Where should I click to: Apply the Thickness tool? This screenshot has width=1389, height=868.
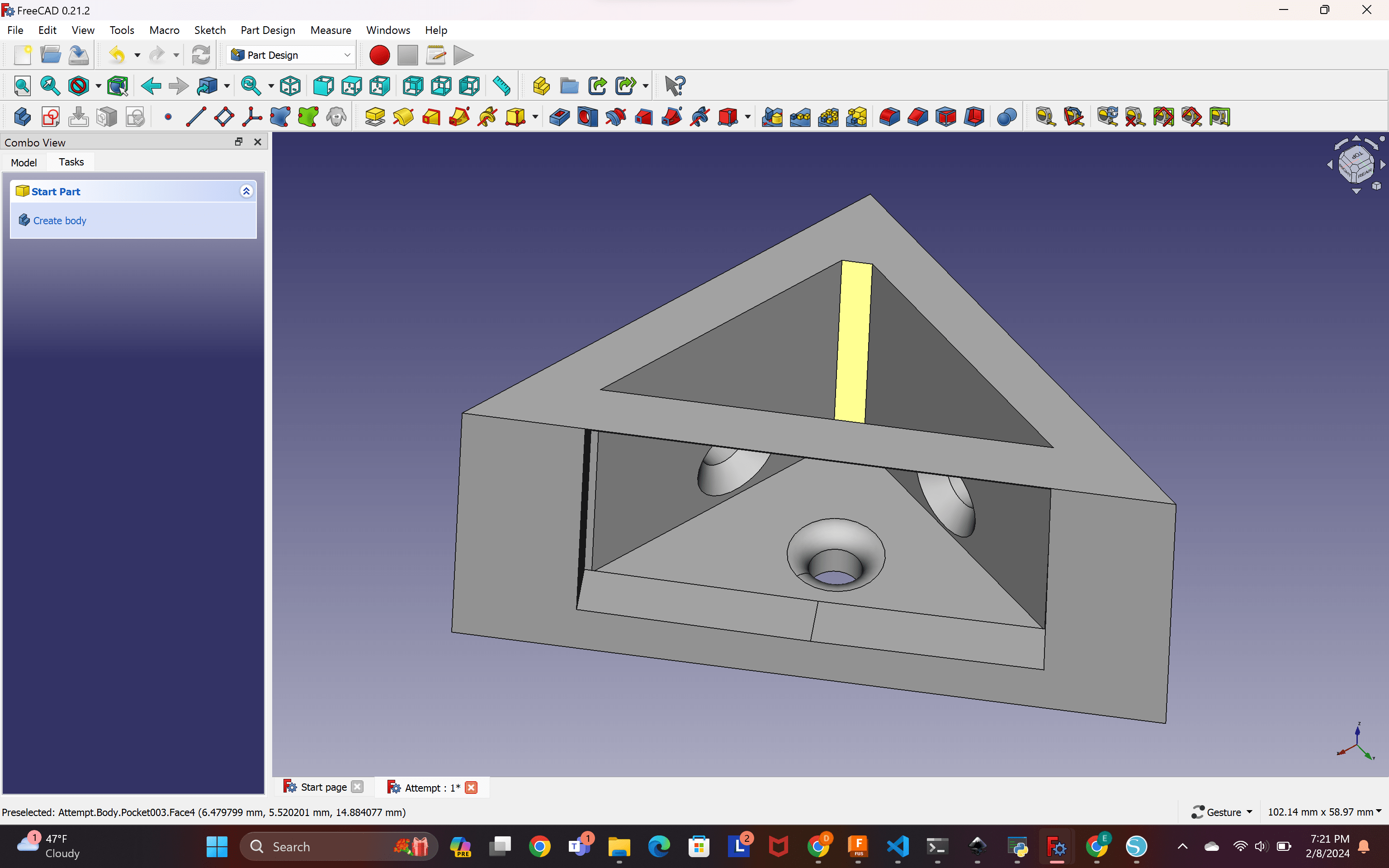[974, 117]
